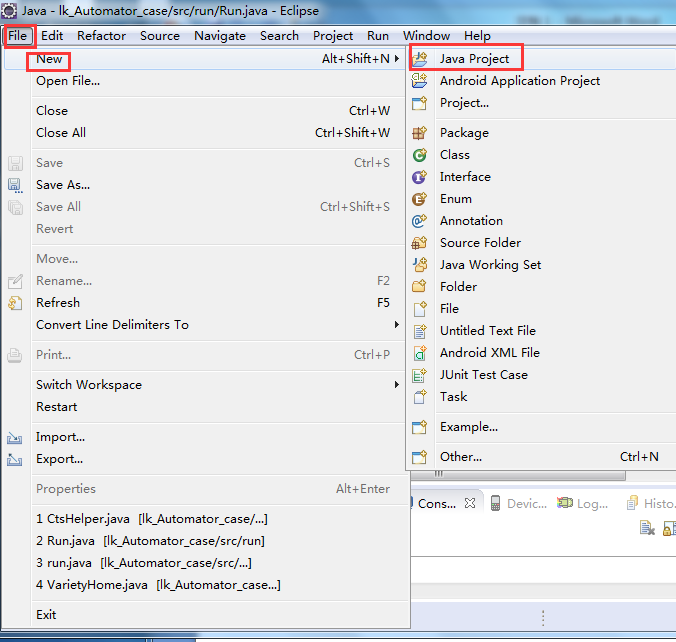The width and height of the screenshot is (676, 642).
Task: Click the Package icon in New submenu
Action: pyautogui.click(x=419, y=133)
